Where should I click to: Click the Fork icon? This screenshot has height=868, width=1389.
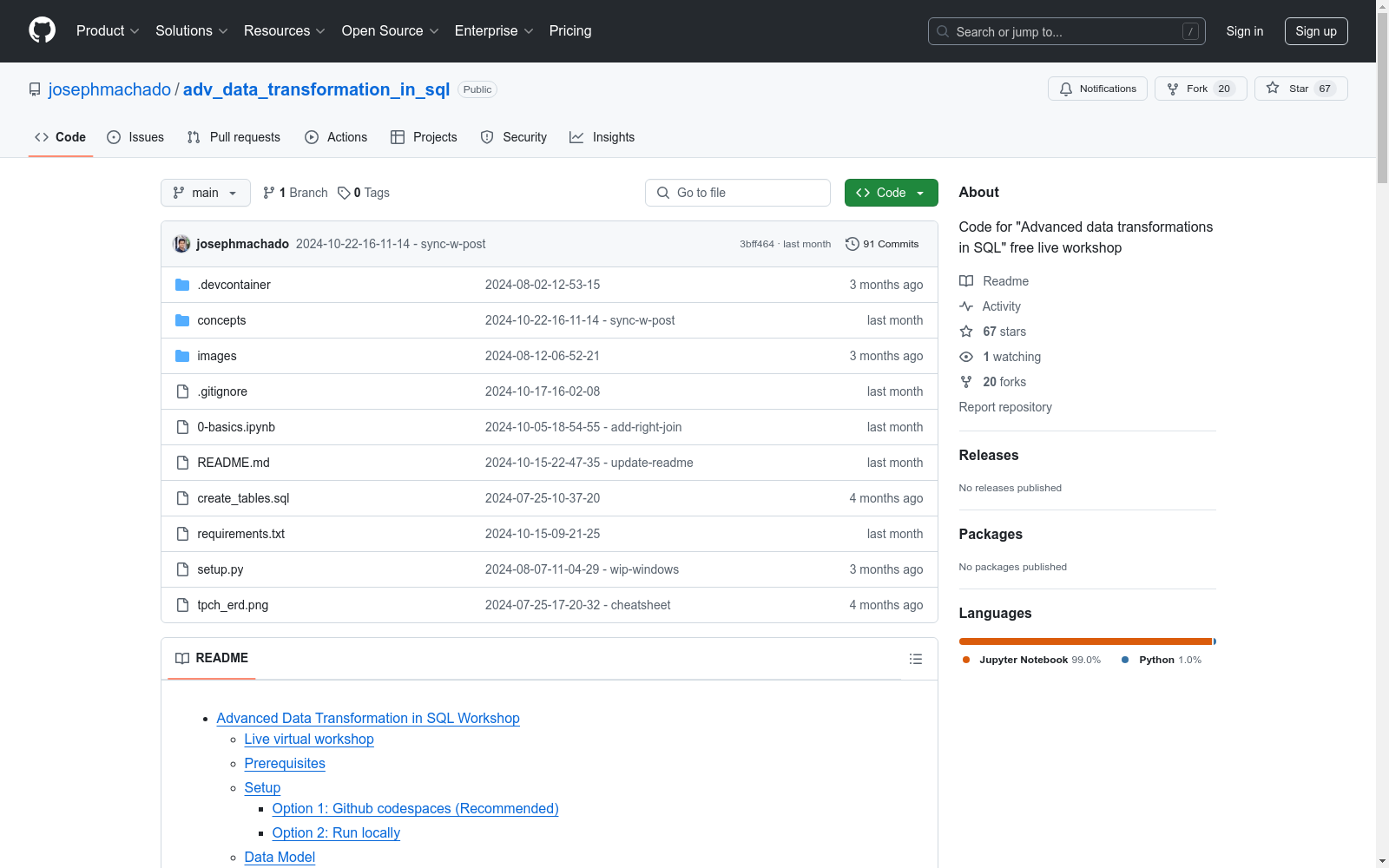pos(1173,89)
